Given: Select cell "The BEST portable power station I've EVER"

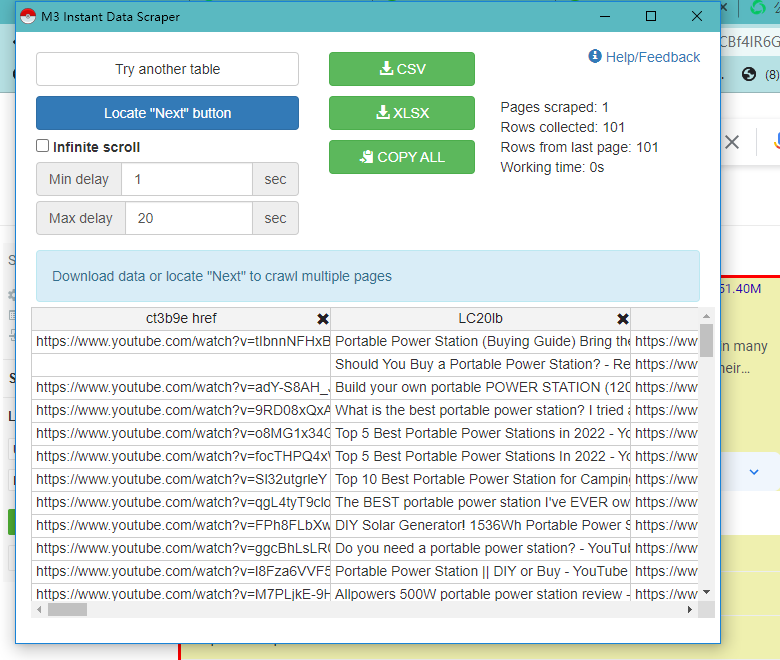Looking at the screenshot, I should (481, 502).
